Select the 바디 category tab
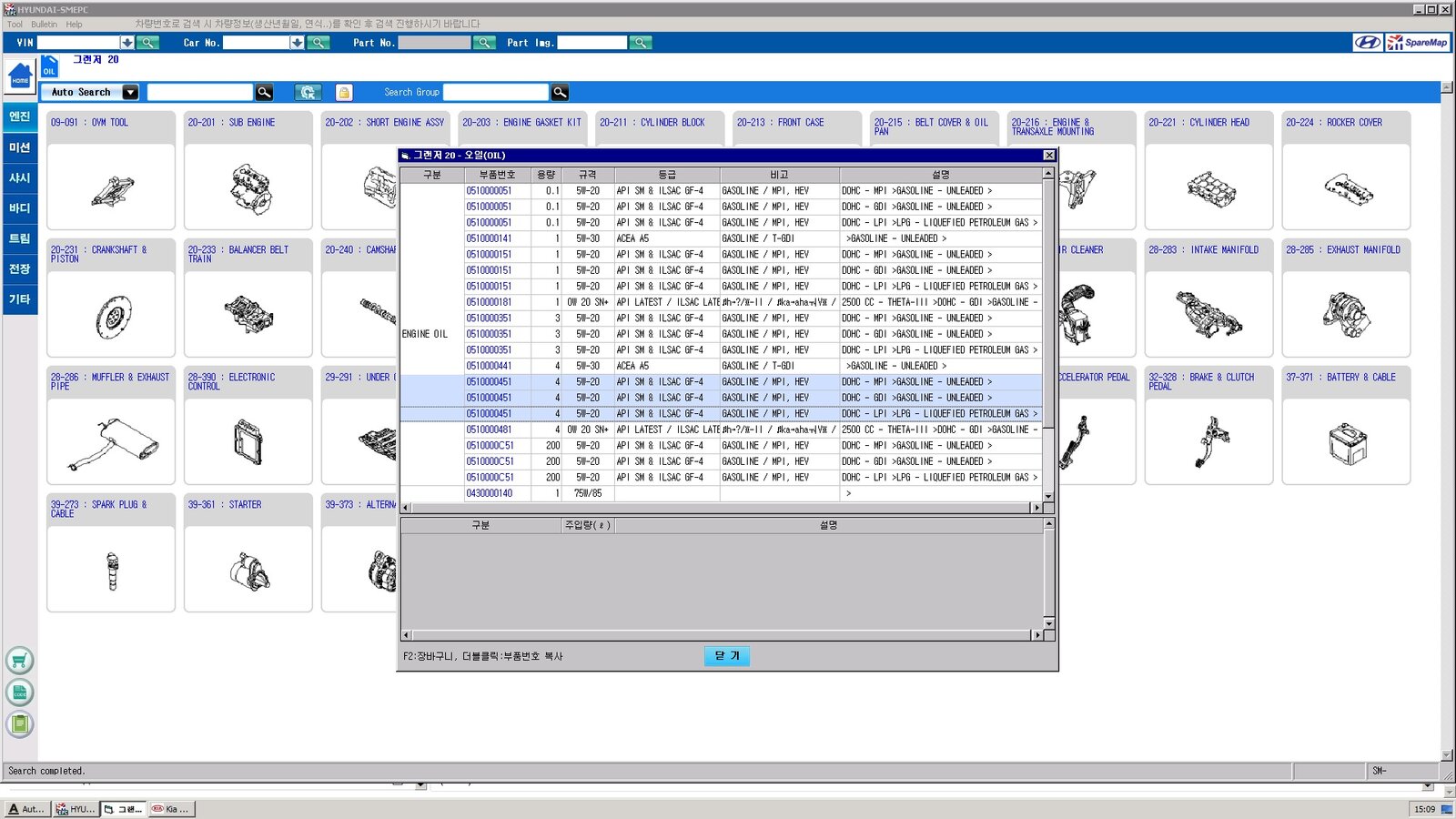Image resolution: width=1456 pixels, height=819 pixels. 20,208
